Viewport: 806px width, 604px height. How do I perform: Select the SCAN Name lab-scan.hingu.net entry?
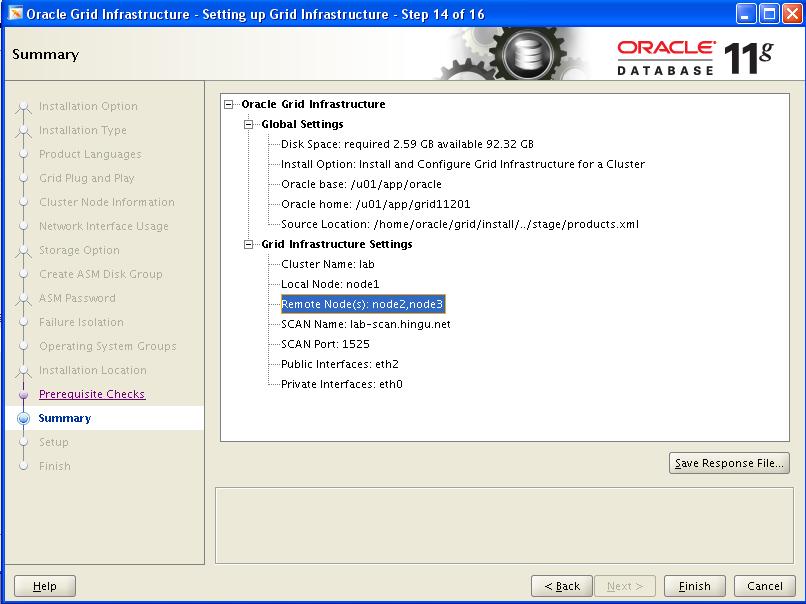pos(365,324)
